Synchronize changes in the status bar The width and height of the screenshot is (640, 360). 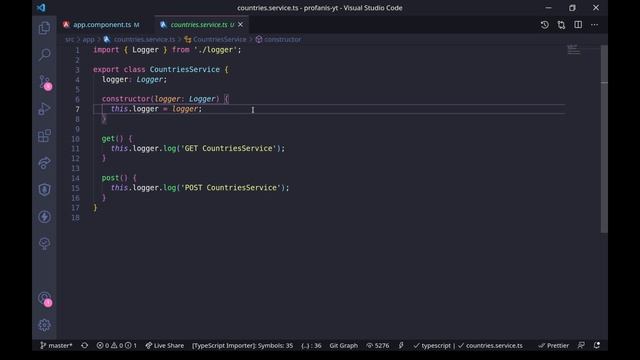(x=84, y=345)
